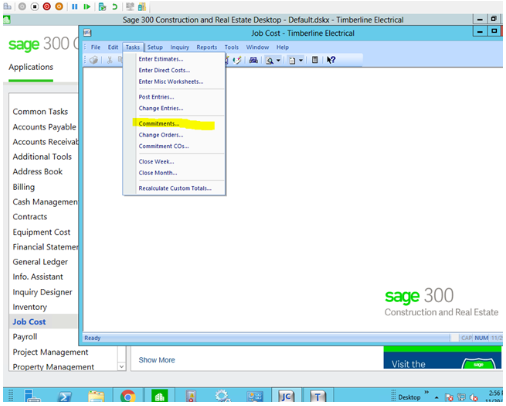Open Inventory in Applications list
506x406 pixels.
(30, 307)
